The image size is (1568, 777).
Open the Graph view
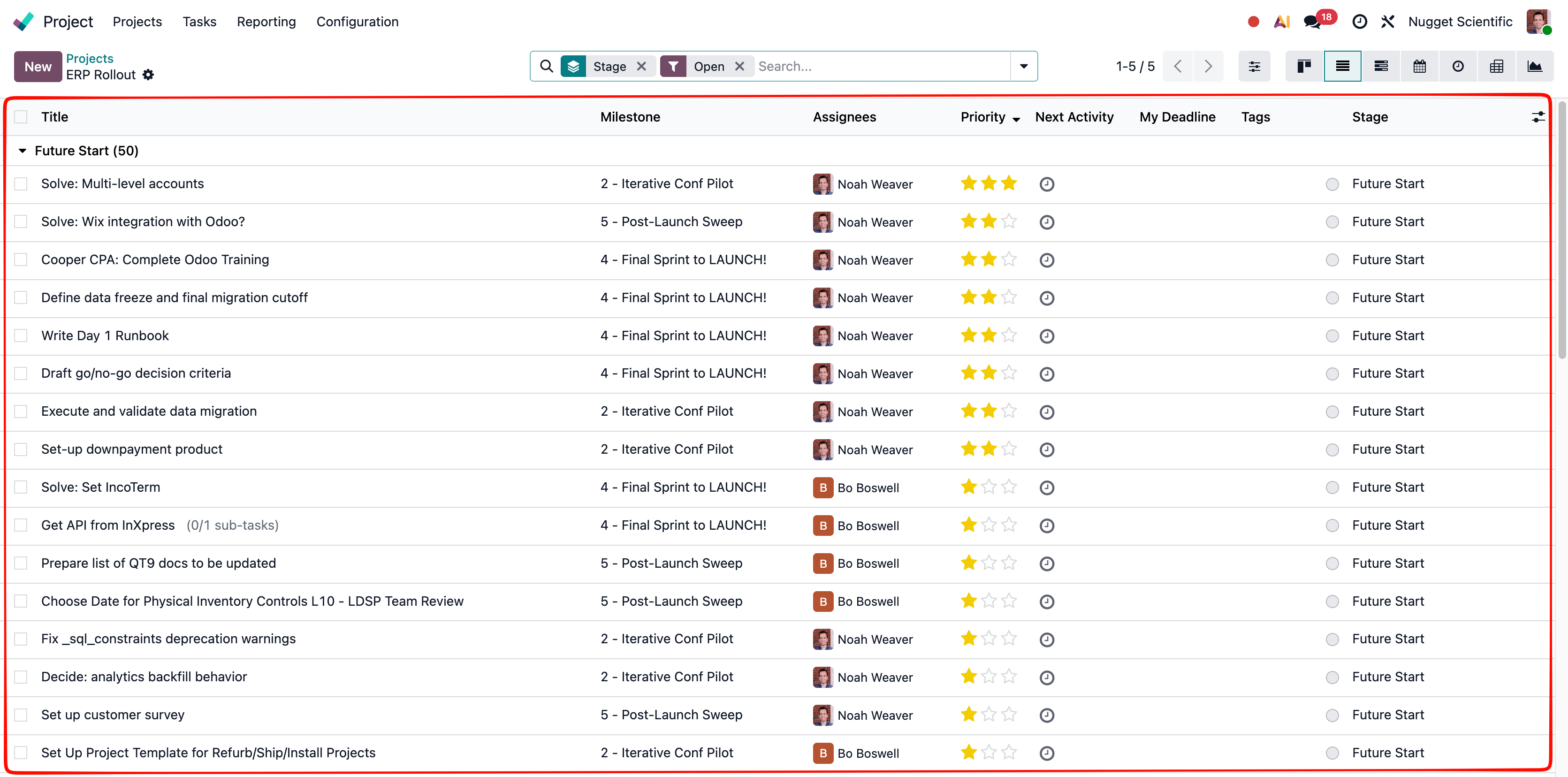1535,66
